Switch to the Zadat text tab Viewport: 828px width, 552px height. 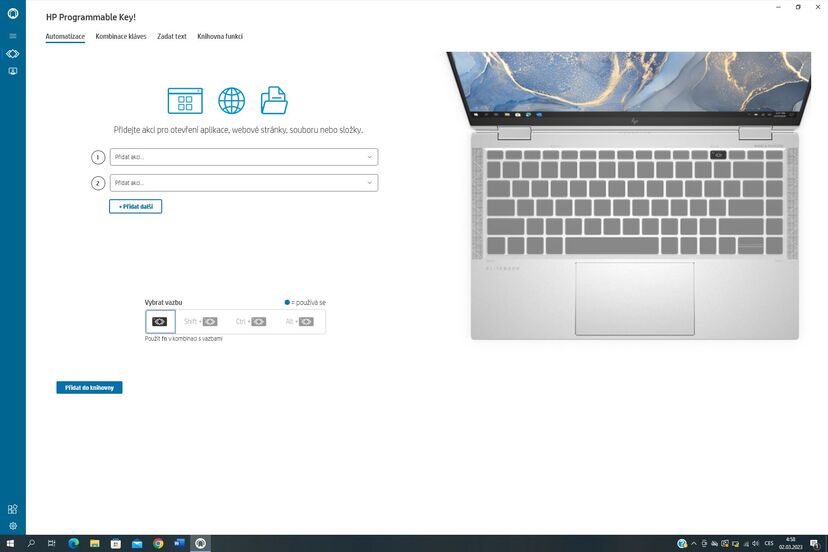[x=172, y=36]
